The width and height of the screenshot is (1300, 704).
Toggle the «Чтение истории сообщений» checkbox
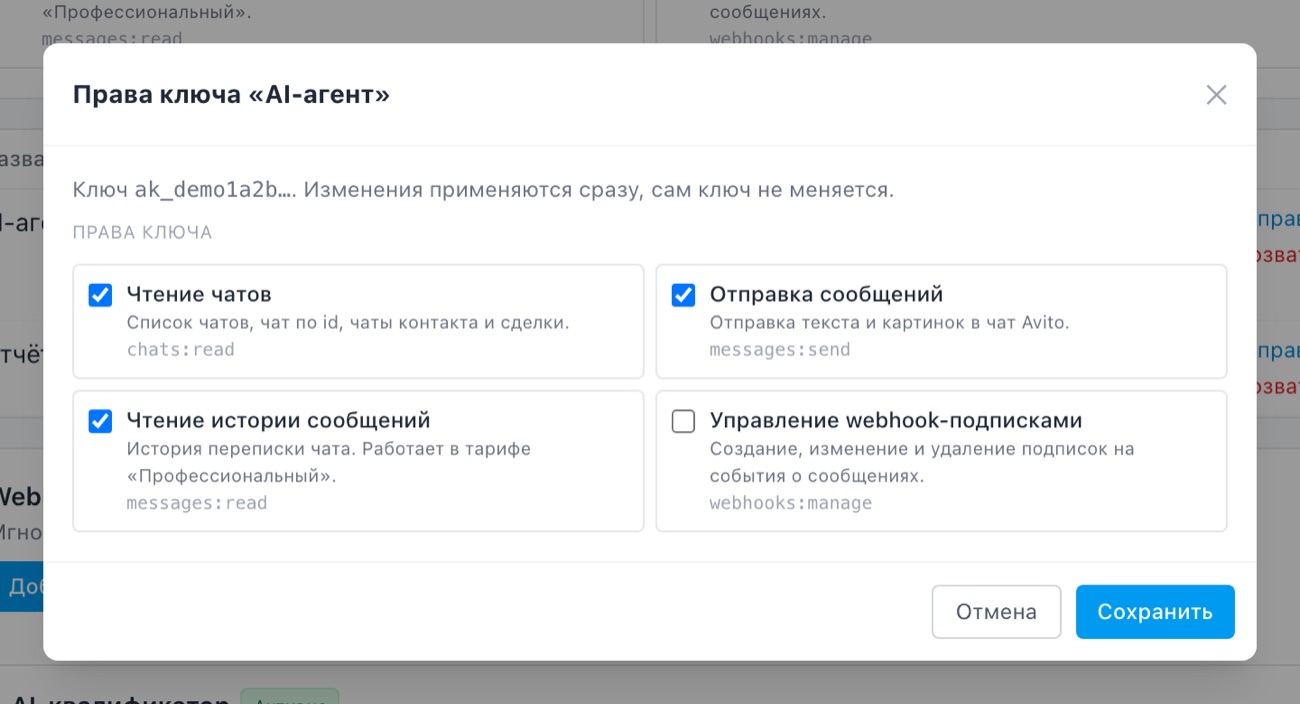pyautogui.click(x=100, y=421)
